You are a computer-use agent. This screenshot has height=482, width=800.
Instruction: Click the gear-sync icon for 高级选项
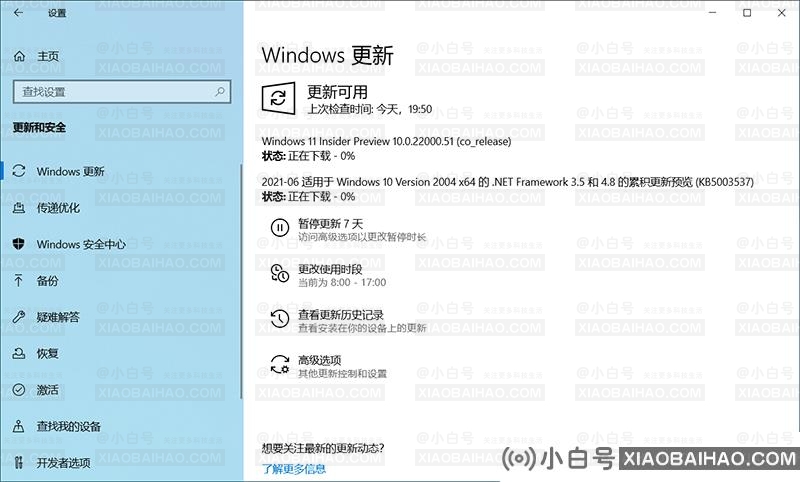[x=280, y=364]
